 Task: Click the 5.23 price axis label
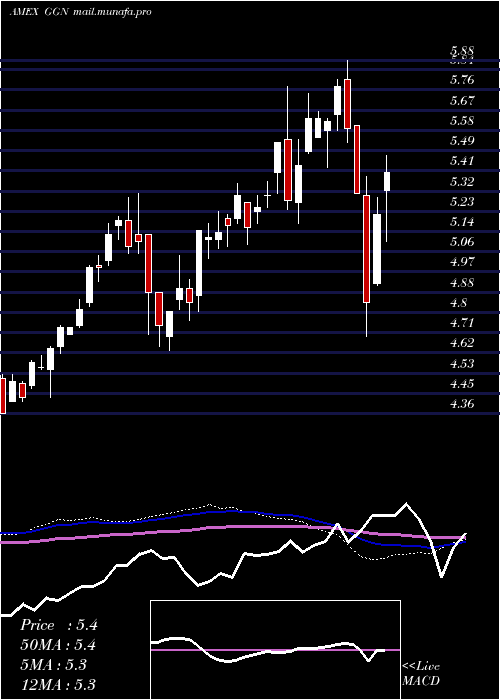[462, 202]
